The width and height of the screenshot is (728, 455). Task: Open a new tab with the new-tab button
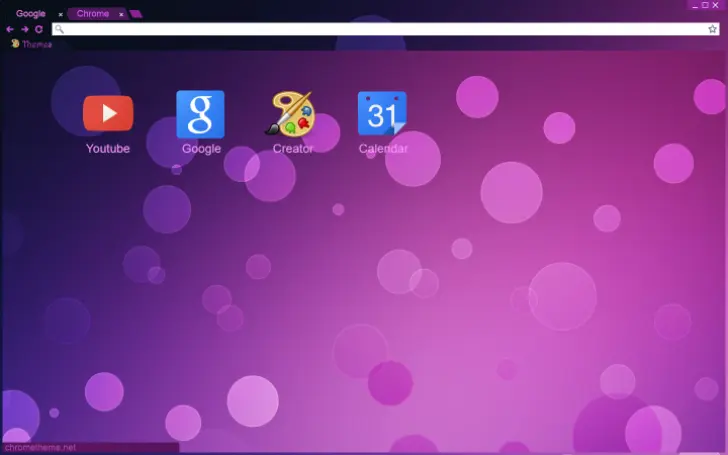tap(136, 14)
